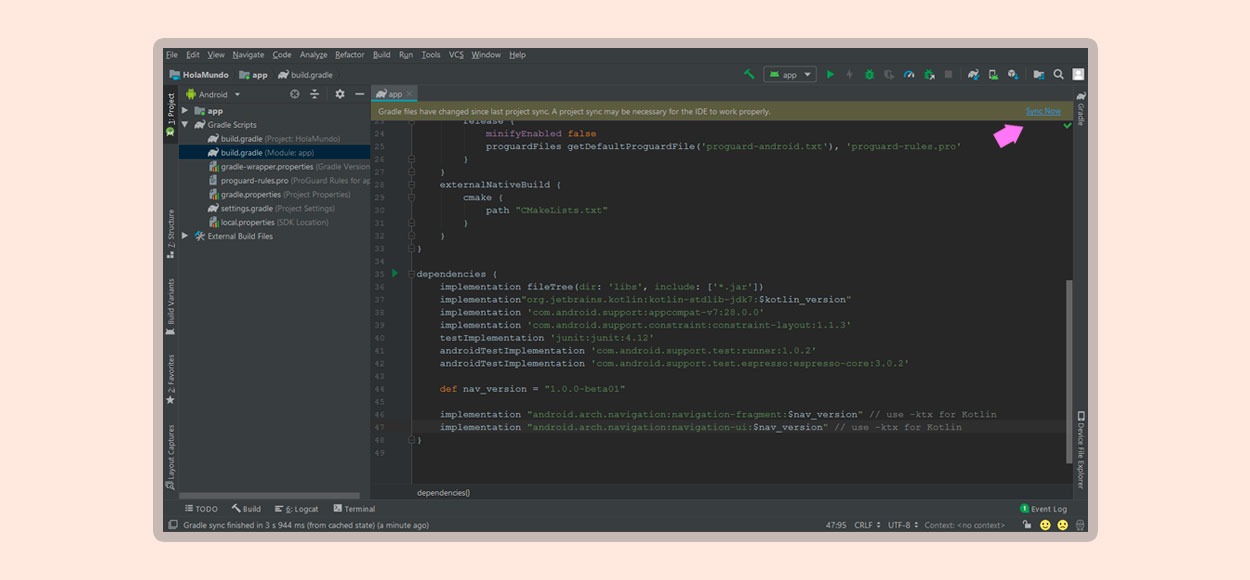Click the sad face feedback icon
This screenshot has height=580, width=1250.
(x=1062, y=525)
